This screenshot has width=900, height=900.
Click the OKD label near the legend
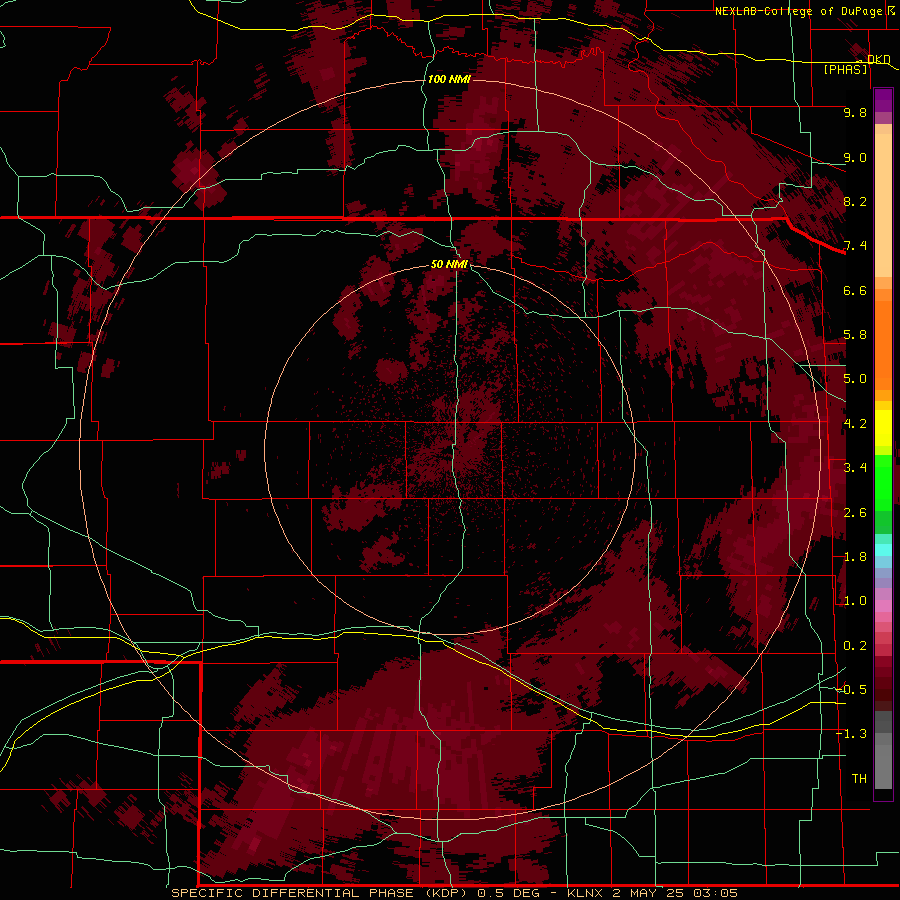[x=878, y=59]
